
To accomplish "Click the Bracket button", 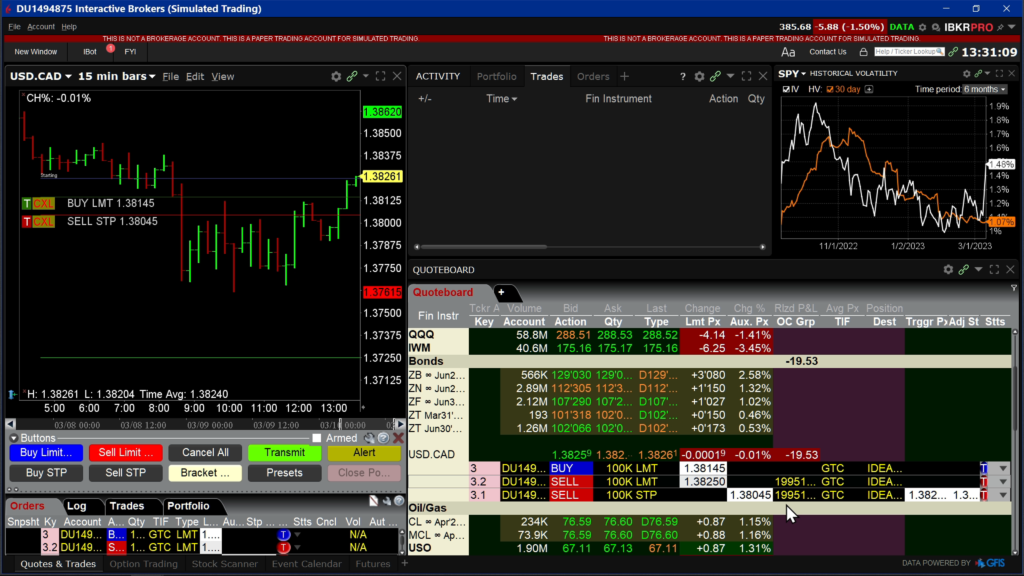I will point(205,473).
